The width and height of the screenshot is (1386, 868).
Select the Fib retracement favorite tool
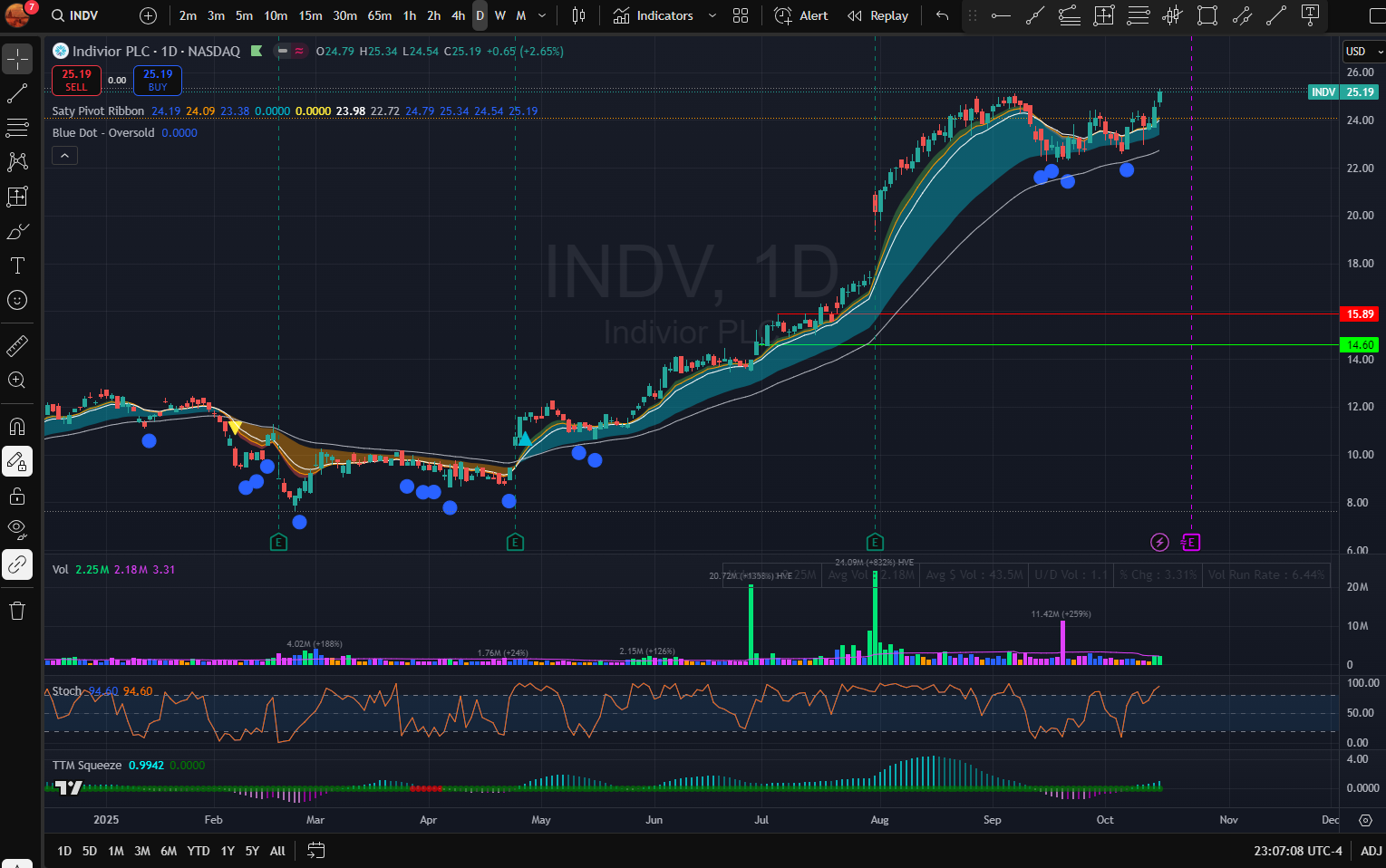tap(1070, 15)
